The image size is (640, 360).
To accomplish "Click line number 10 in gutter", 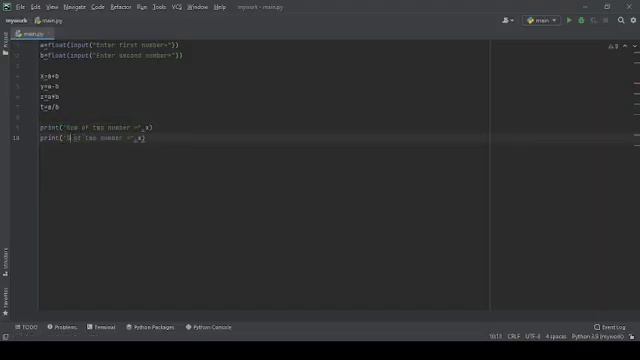I will click(16, 138).
